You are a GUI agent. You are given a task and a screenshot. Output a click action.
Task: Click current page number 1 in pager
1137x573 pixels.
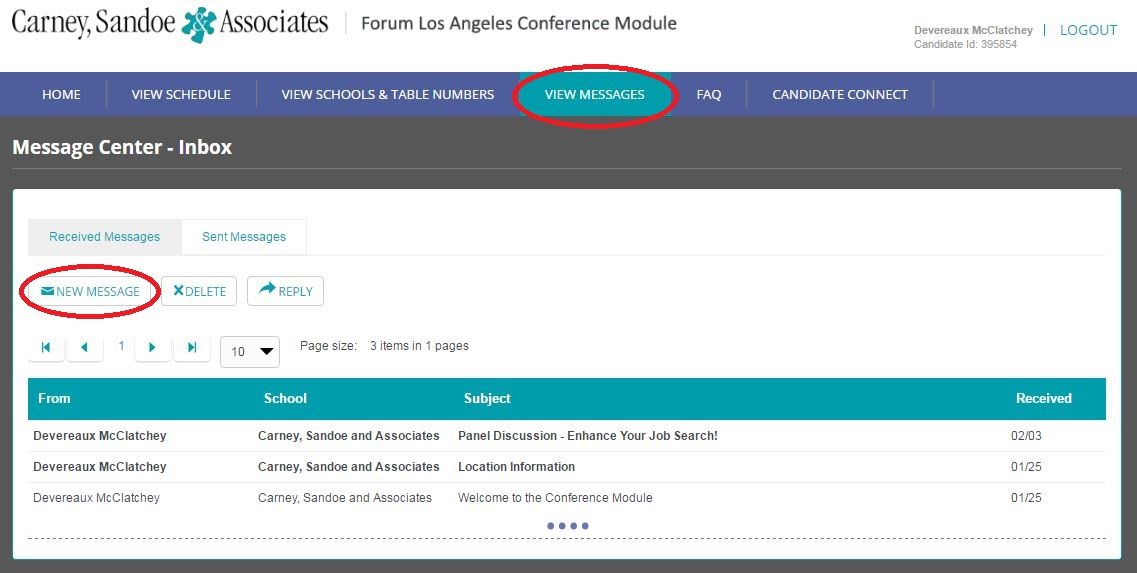click(x=121, y=346)
